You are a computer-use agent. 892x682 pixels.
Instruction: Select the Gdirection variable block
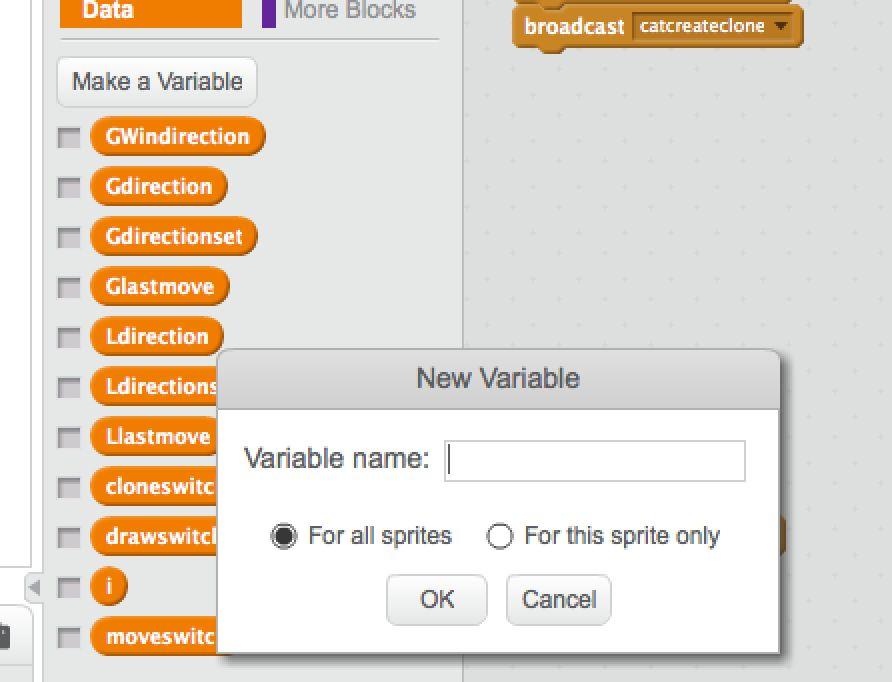[x=159, y=187]
